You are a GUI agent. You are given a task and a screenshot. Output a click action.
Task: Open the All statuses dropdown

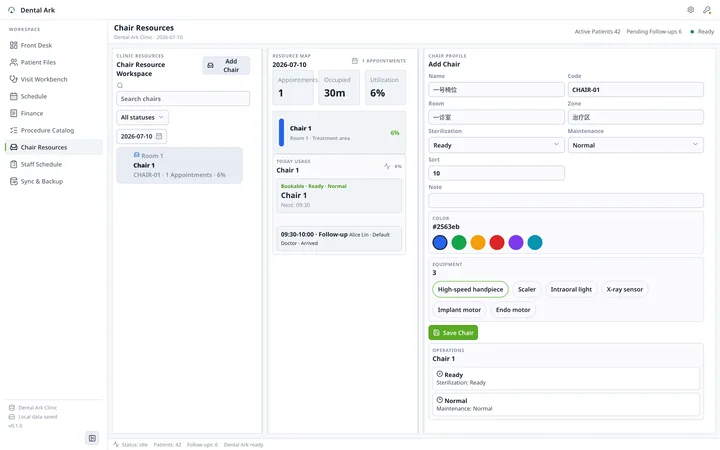[142, 118]
